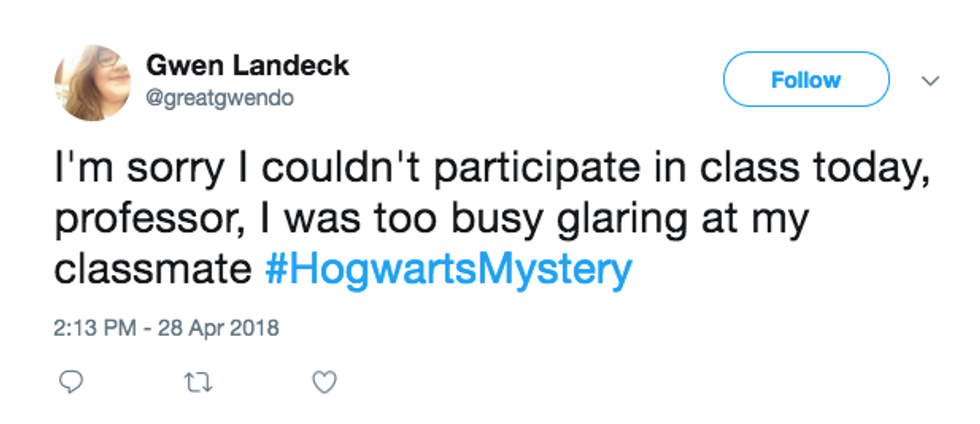
Task: Click the word "couldn't" in the tweet
Action: 319,171
